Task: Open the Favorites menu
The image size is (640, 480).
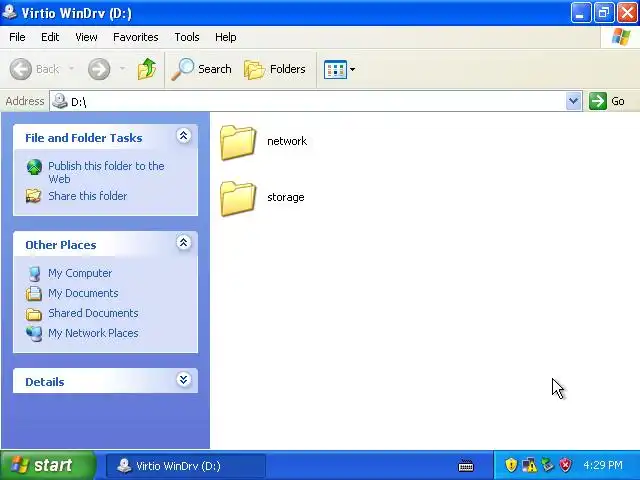Action: [x=136, y=37]
